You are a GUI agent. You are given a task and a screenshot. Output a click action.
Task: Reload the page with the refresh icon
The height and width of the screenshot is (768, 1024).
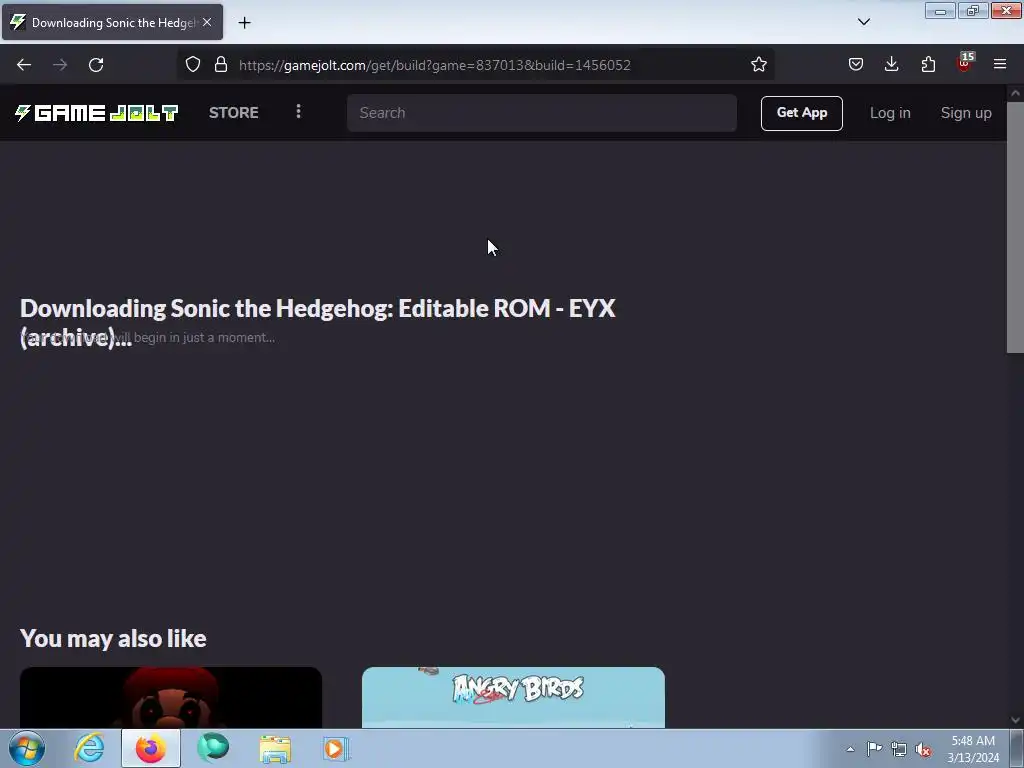pyautogui.click(x=96, y=65)
